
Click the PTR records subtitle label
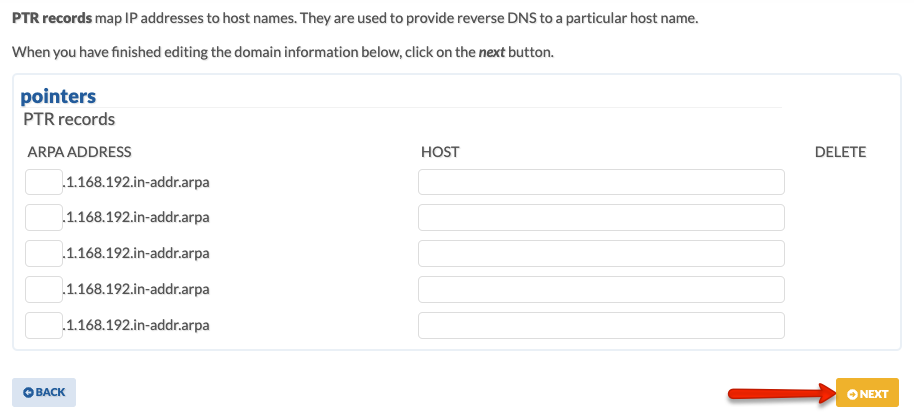point(69,120)
